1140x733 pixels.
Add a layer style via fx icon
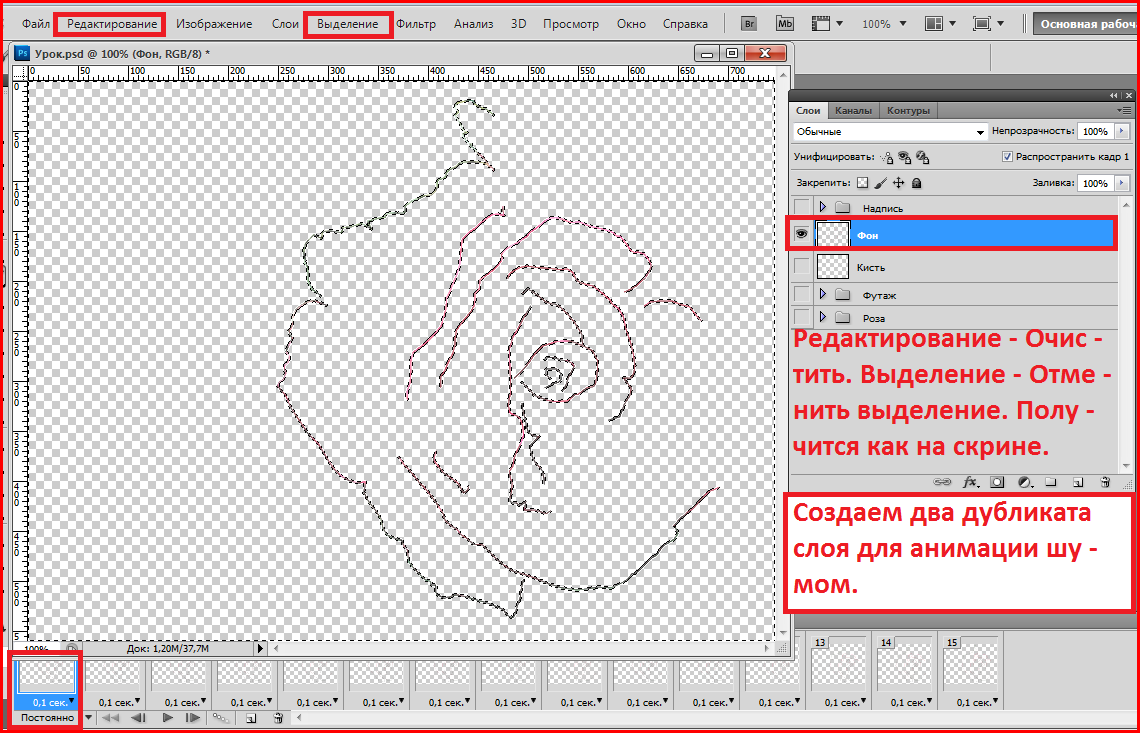coord(971,482)
